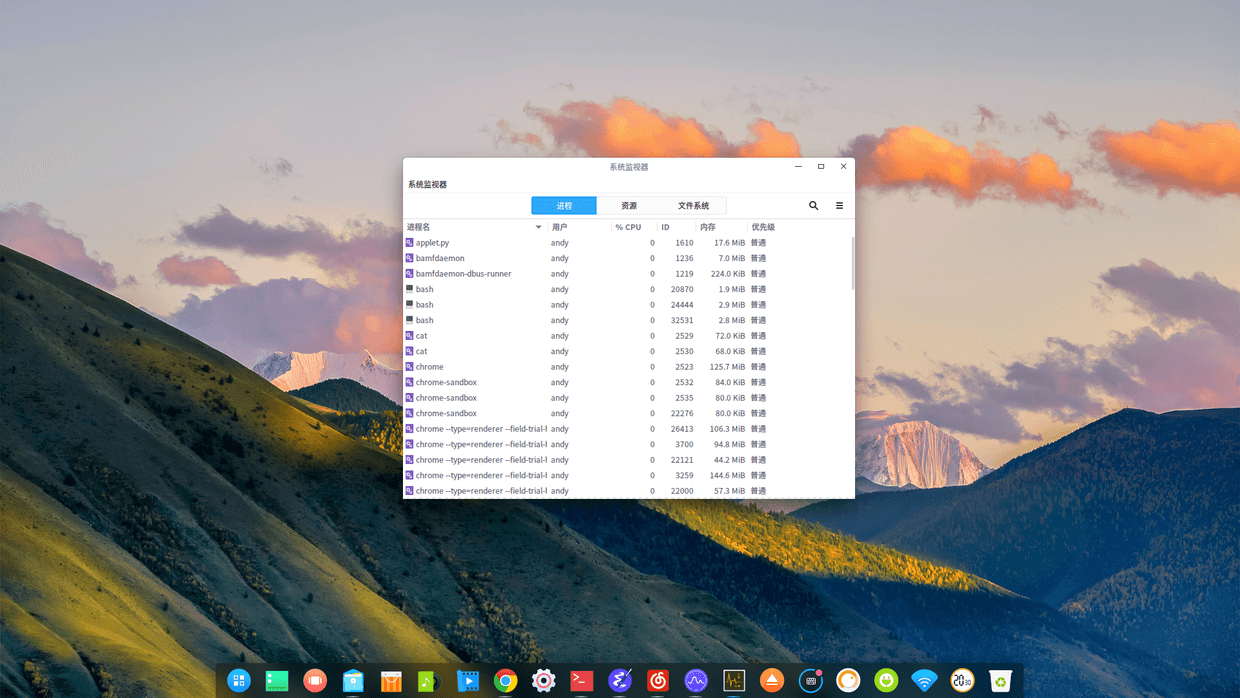
Task: Sort processes by 内存 column header
Action: click(721, 227)
